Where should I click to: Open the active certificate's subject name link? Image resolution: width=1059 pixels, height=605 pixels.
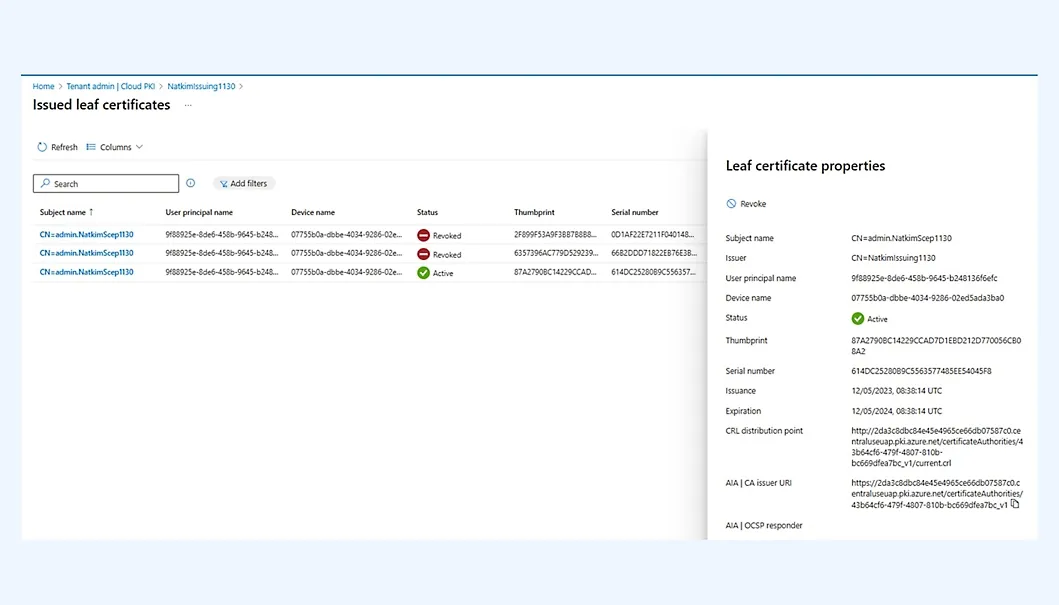point(86,272)
